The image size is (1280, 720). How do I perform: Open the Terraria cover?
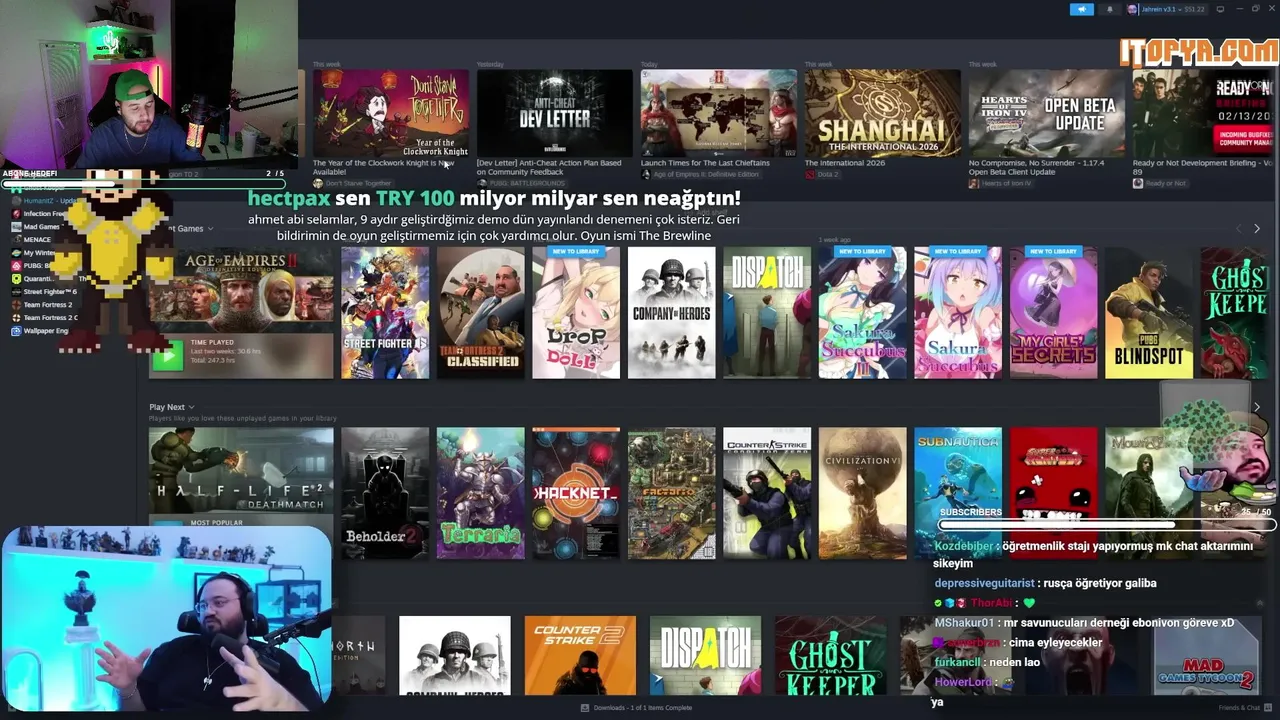(x=480, y=493)
